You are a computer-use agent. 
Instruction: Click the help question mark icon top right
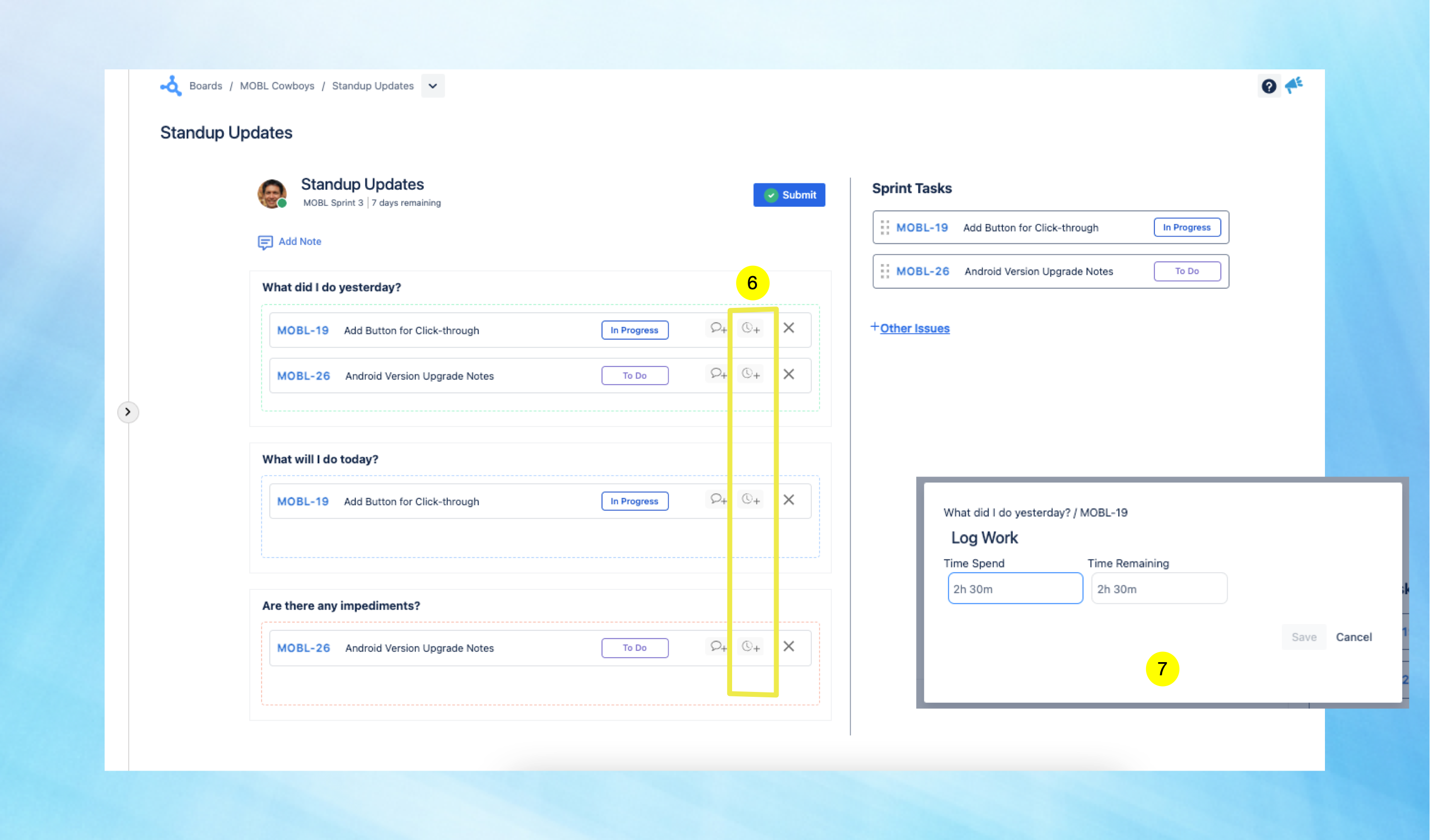(x=1269, y=86)
